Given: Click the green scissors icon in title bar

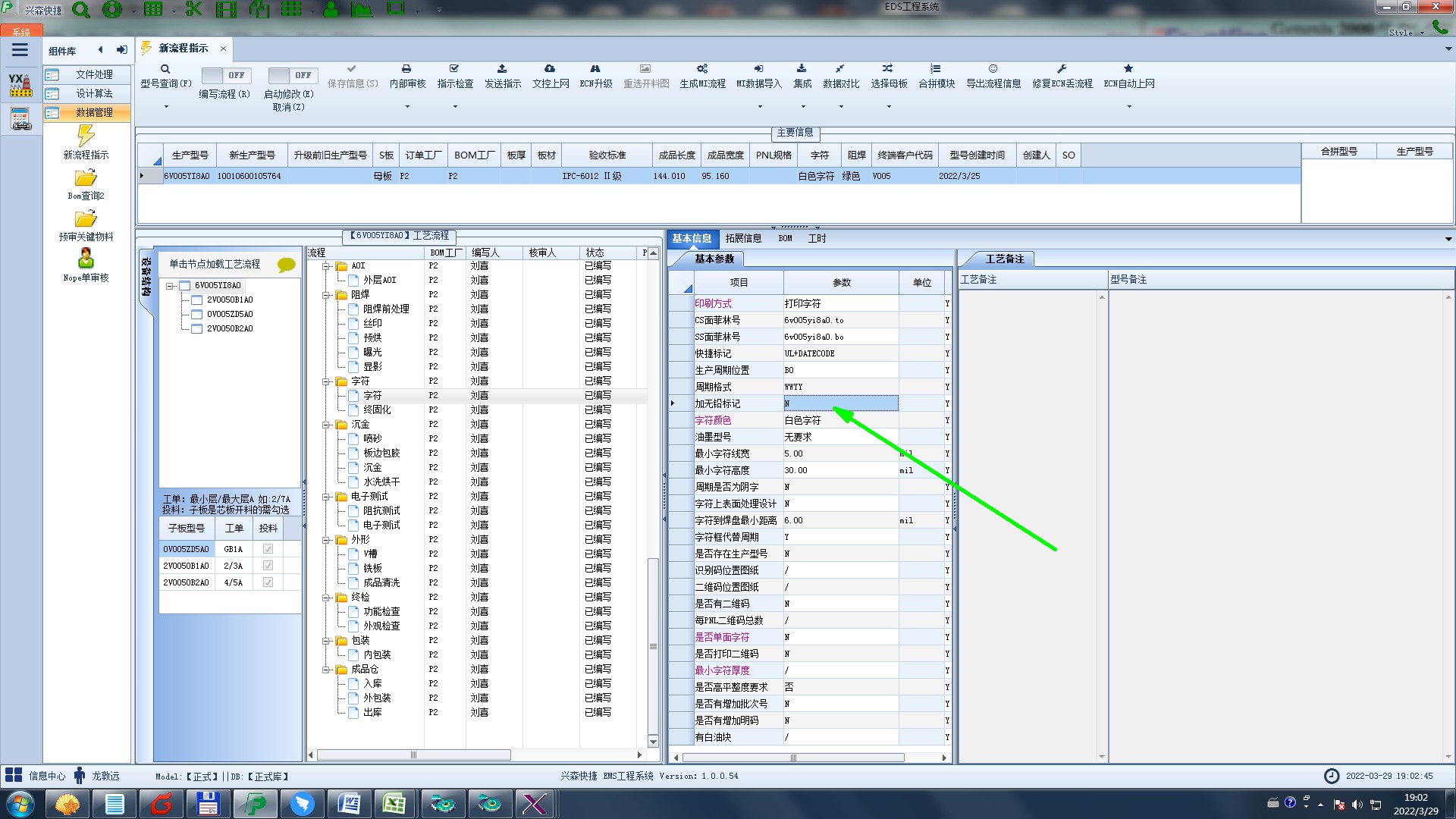Looking at the screenshot, I should 194,10.
